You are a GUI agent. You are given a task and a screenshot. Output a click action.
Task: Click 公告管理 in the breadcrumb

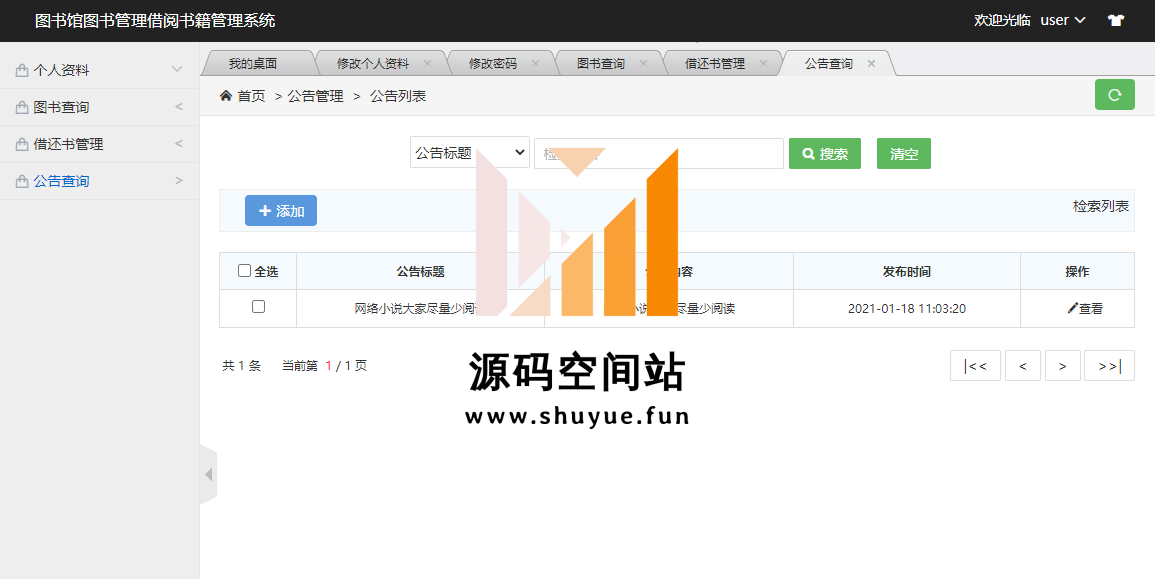pyautogui.click(x=315, y=96)
